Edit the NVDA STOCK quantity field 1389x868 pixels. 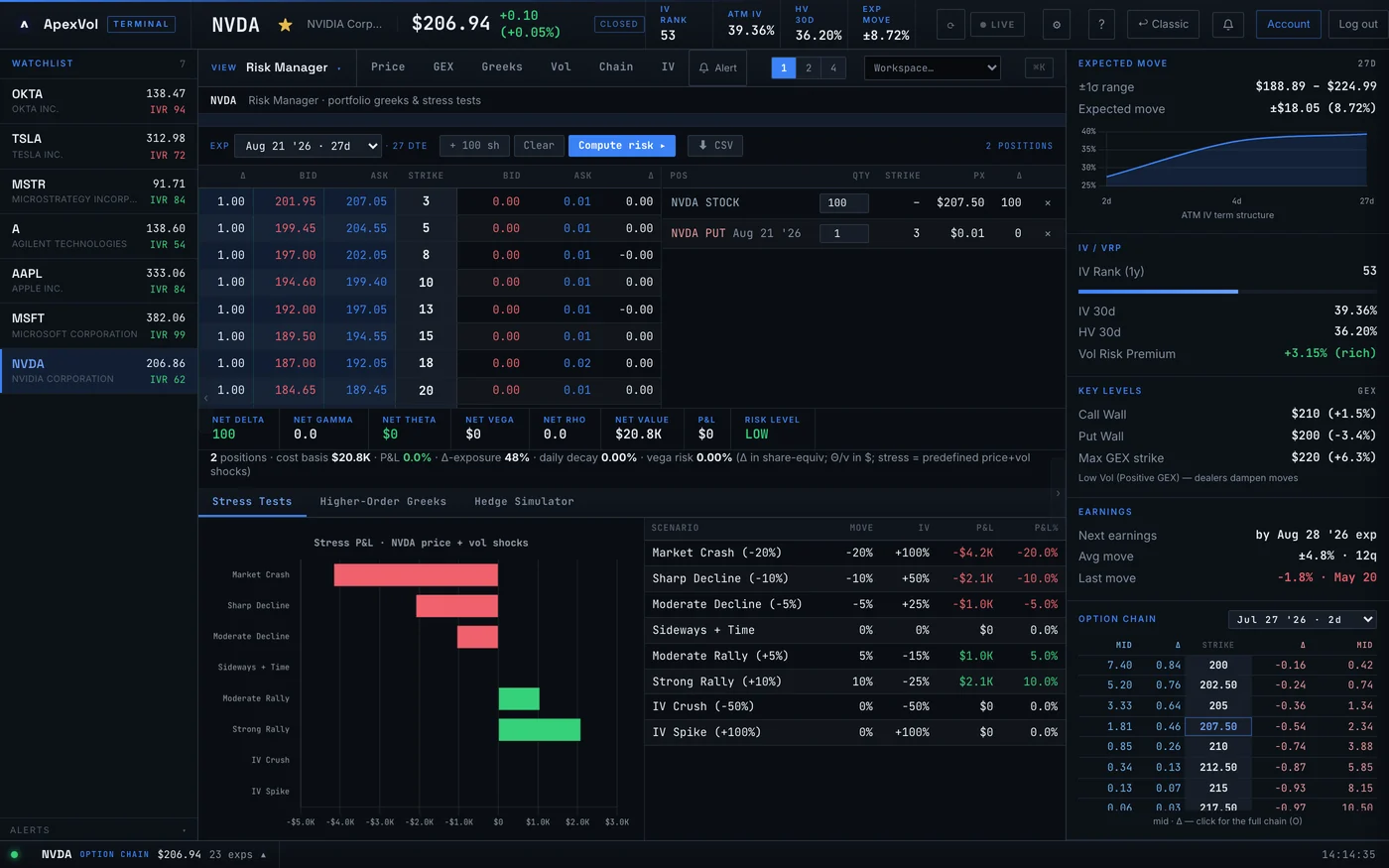pyautogui.click(x=843, y=203)
